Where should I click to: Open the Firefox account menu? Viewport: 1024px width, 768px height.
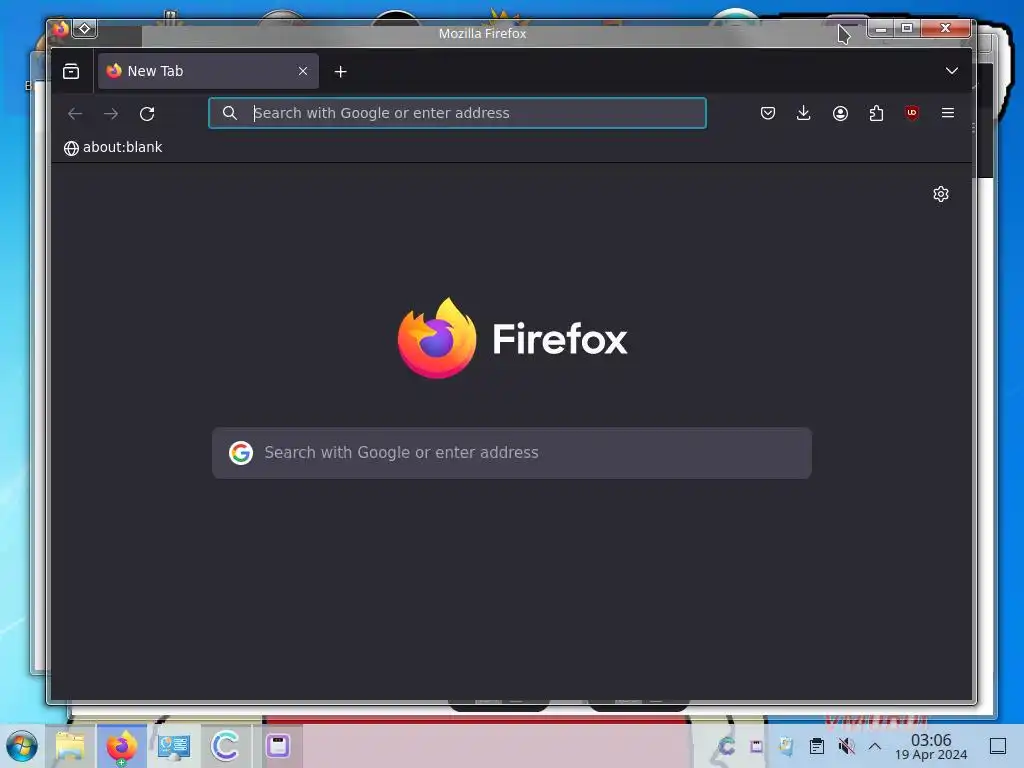coord(840,113)
